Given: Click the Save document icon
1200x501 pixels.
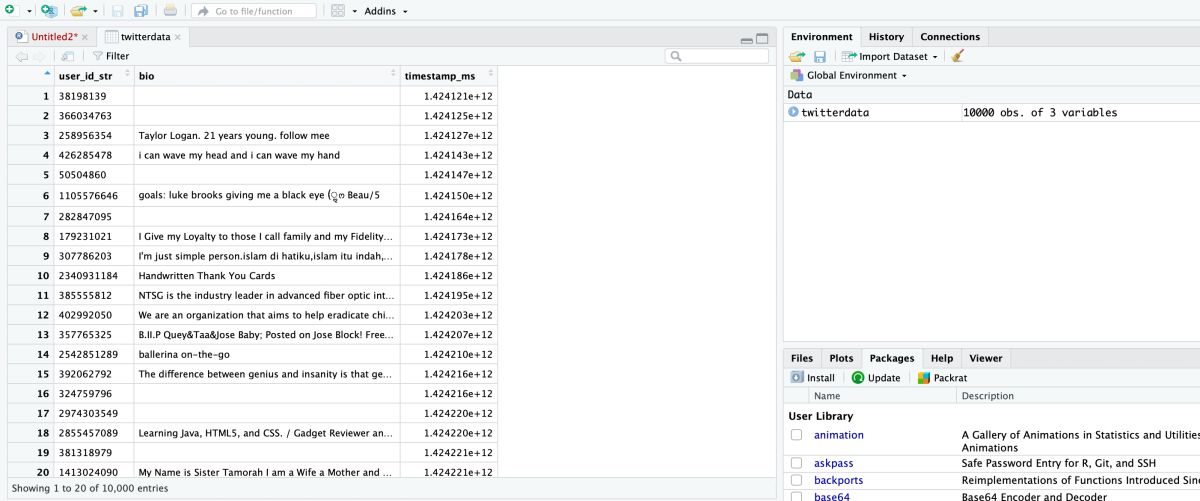Looking at the screenshot, I should point(117,11).
